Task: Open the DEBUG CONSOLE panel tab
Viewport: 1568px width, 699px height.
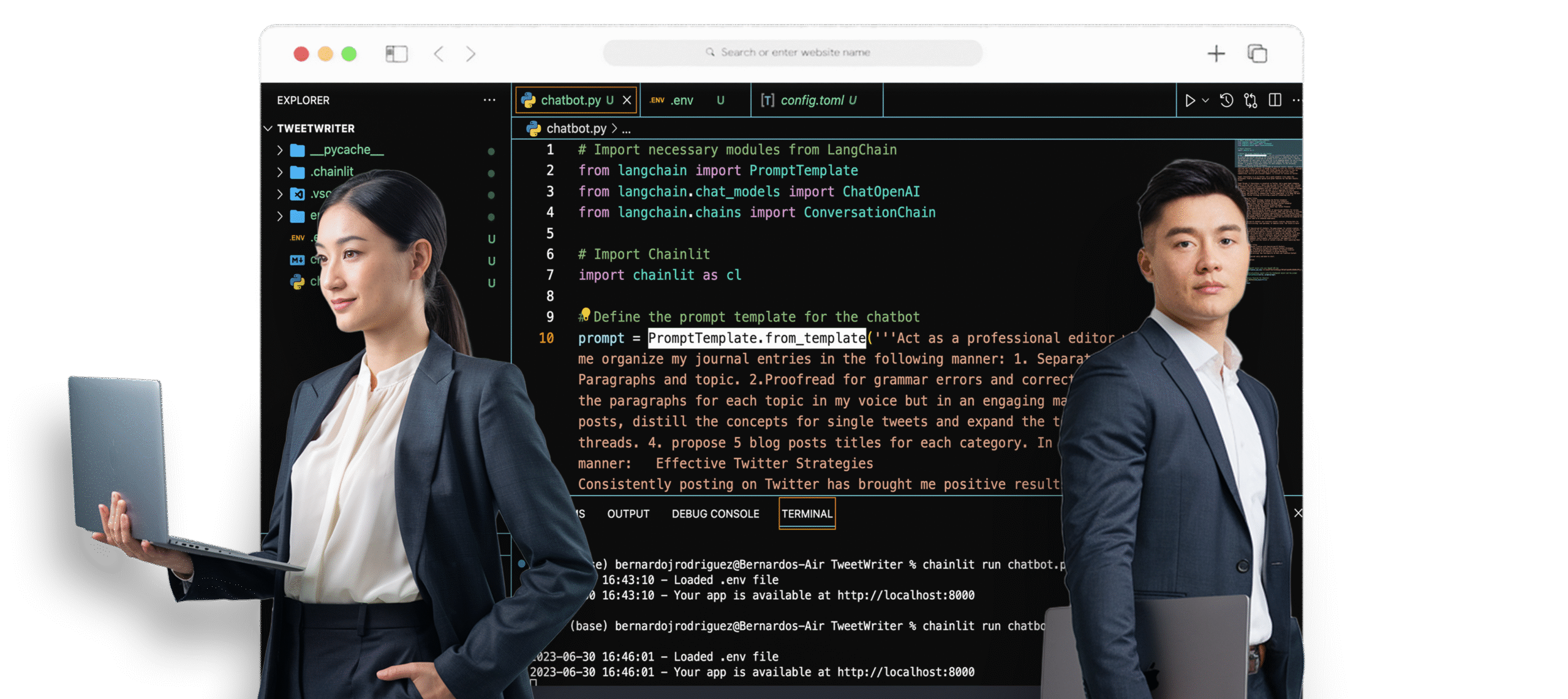Action: coord(715,514)
